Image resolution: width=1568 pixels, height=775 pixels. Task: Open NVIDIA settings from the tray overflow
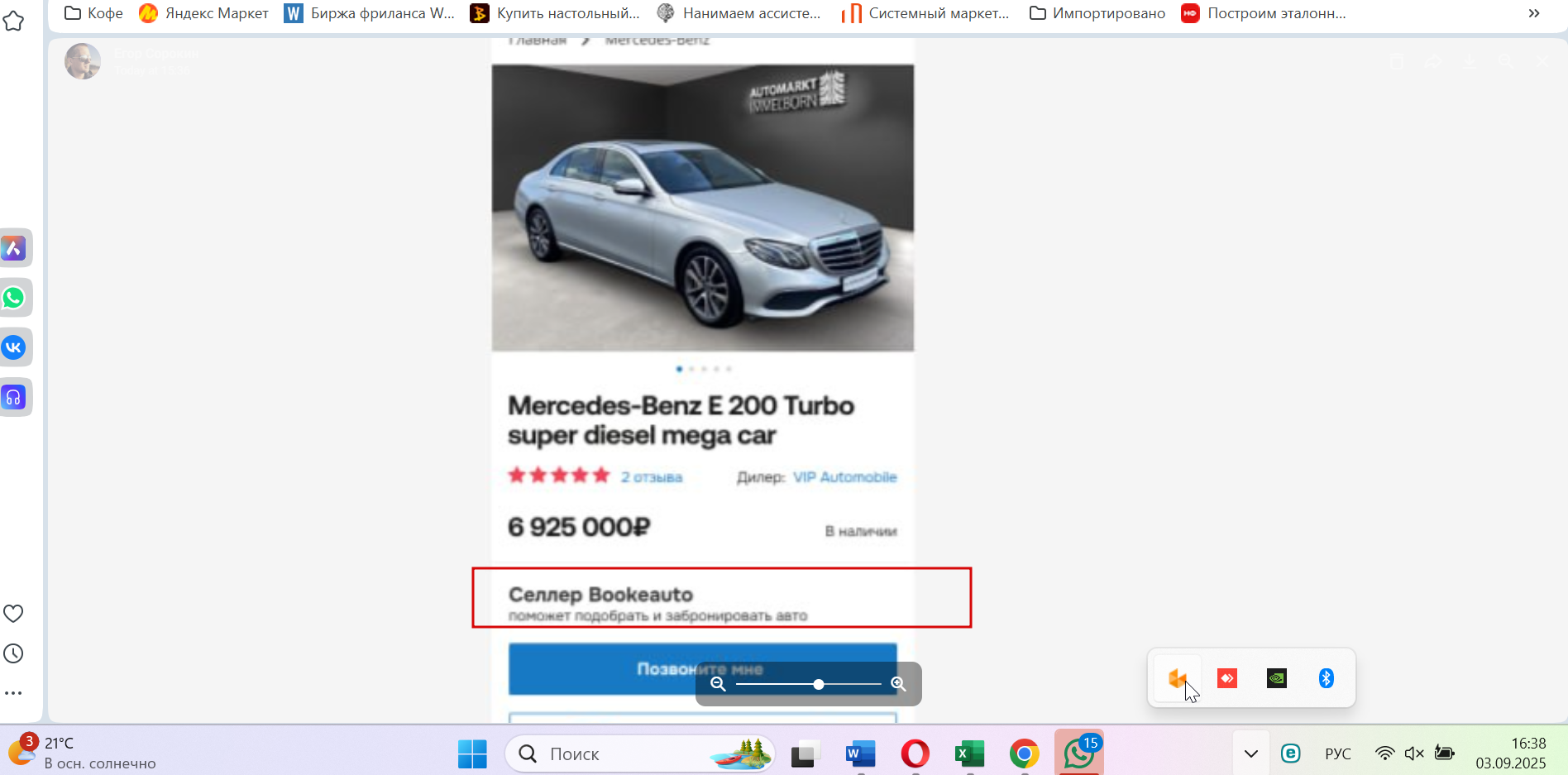pyautogui.click(x=1277, y=678)
